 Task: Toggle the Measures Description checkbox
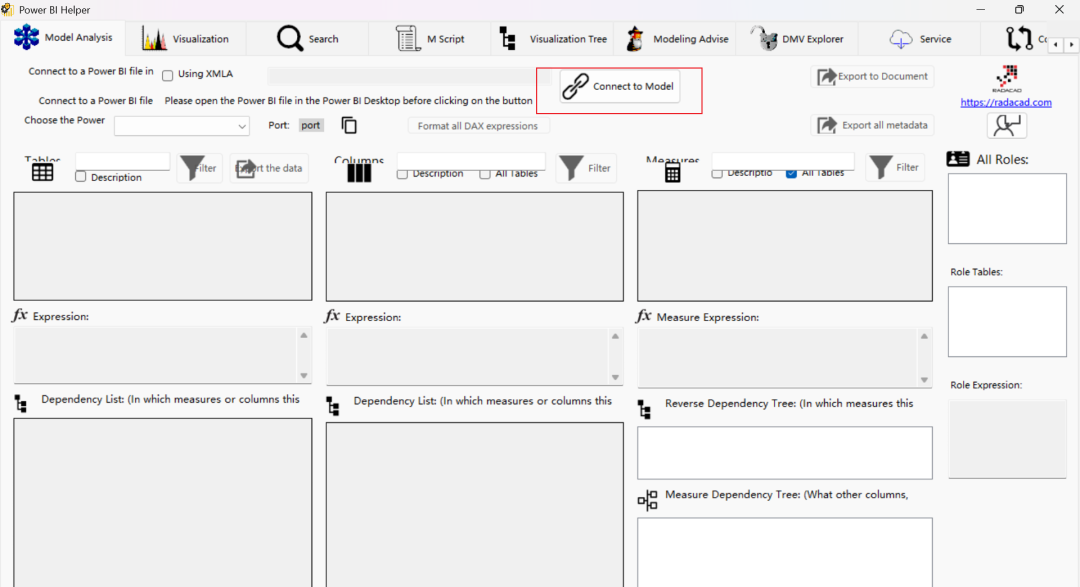coord(717,174)
